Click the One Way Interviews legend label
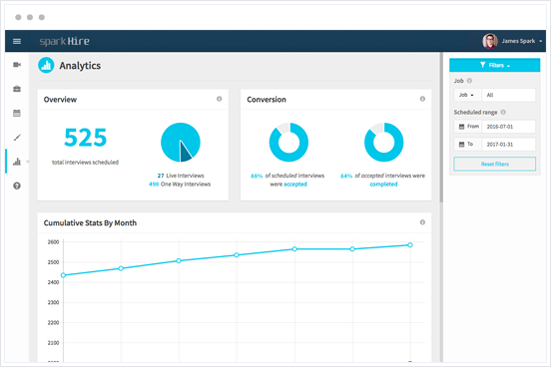 [x=186, y=184]
